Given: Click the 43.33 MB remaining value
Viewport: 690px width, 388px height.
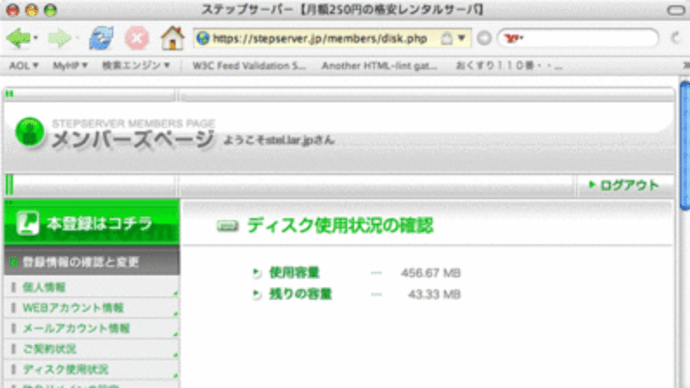Looking at the screenshot, I should tap(434, 294).
